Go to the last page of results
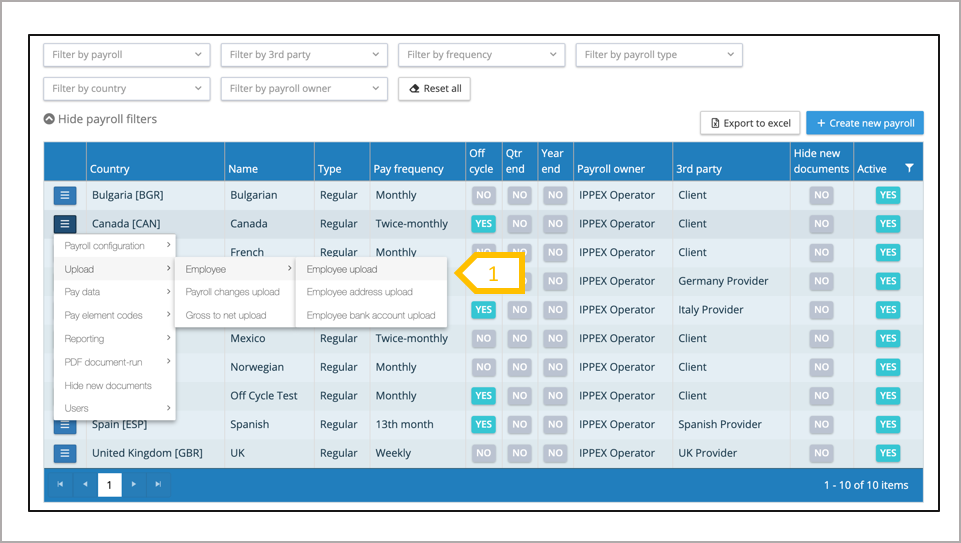This screenshot has width=961, height=543. pyautogui.click(x=158, y=485)
